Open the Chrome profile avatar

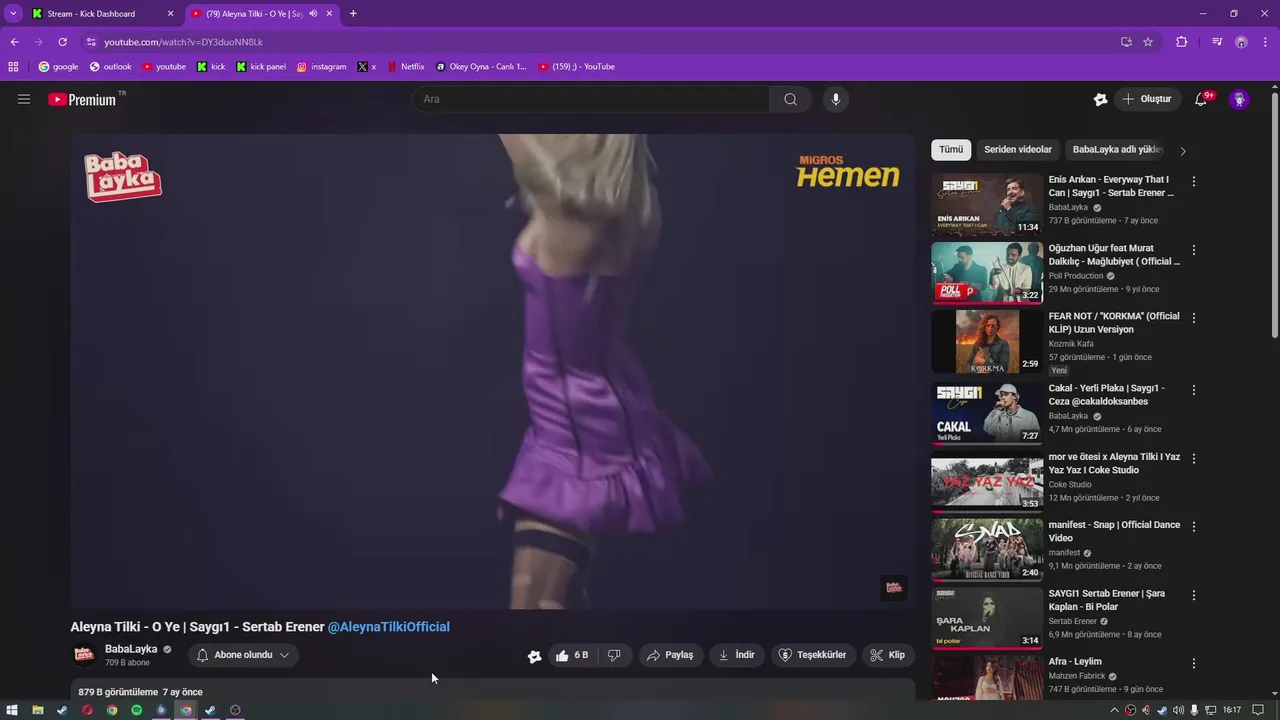pyautogui.click(x=1241, y=42)
